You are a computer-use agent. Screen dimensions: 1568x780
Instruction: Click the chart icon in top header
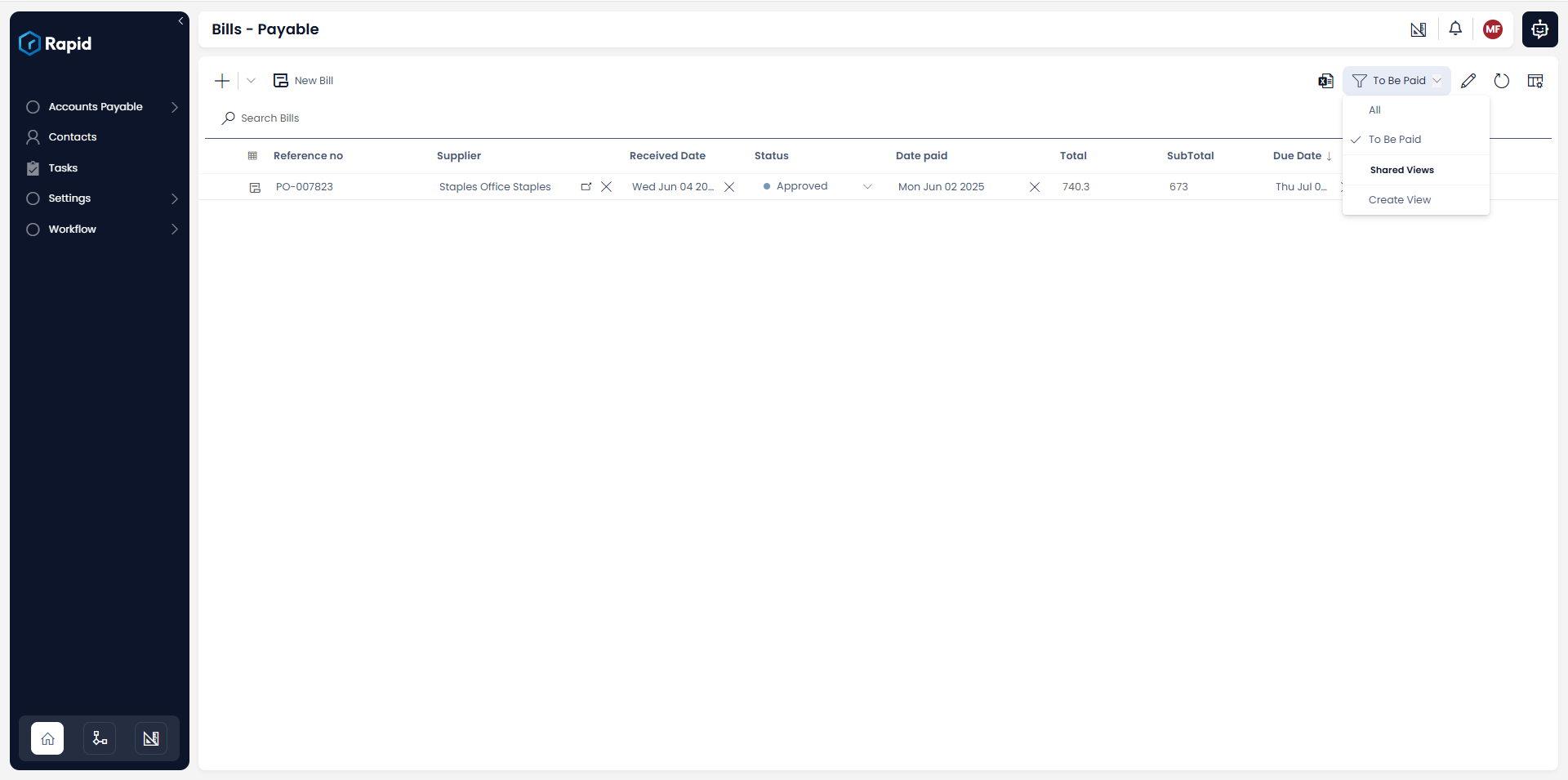[1419, 29]
